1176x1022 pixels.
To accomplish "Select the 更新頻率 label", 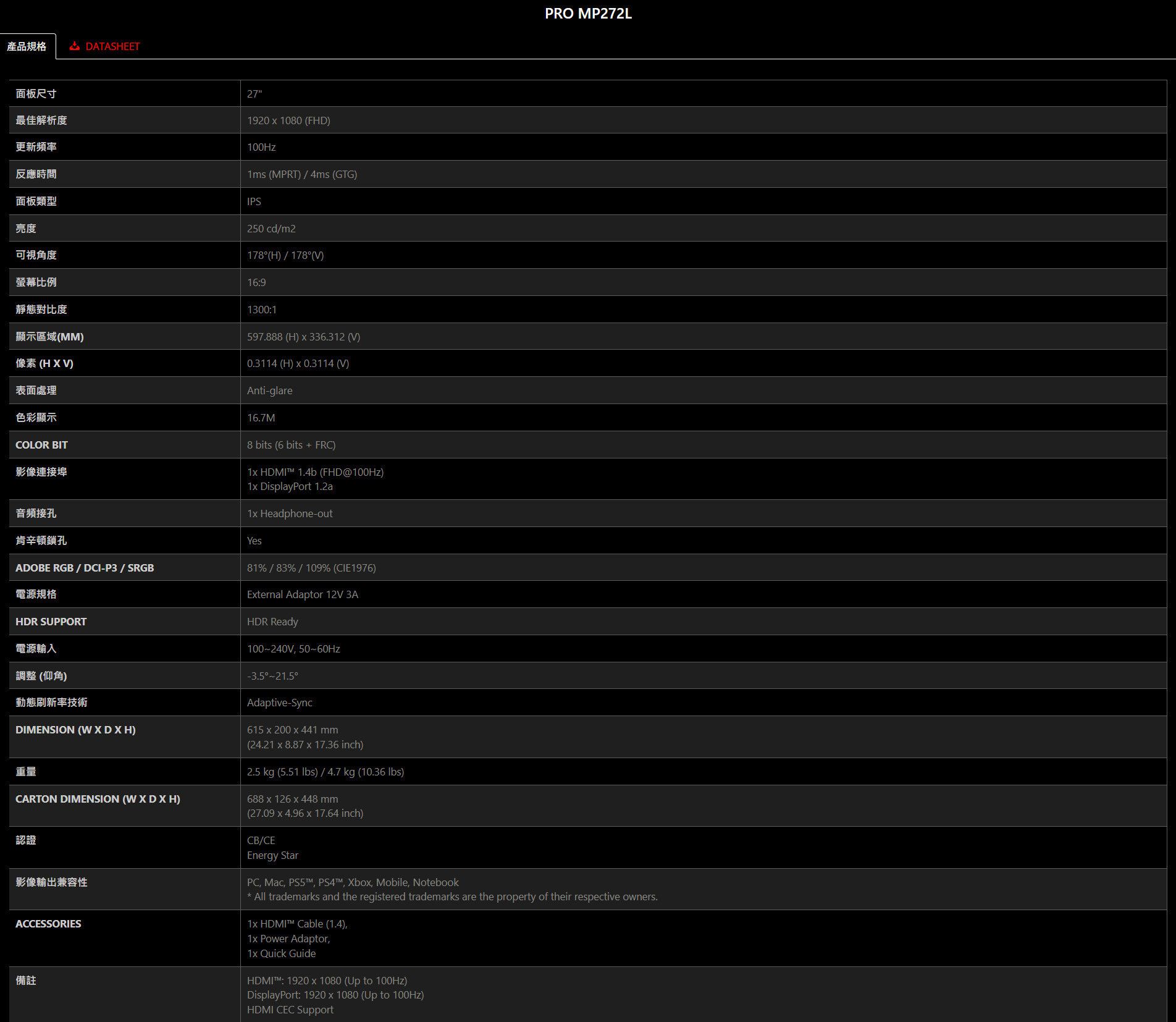I will 36,147.
